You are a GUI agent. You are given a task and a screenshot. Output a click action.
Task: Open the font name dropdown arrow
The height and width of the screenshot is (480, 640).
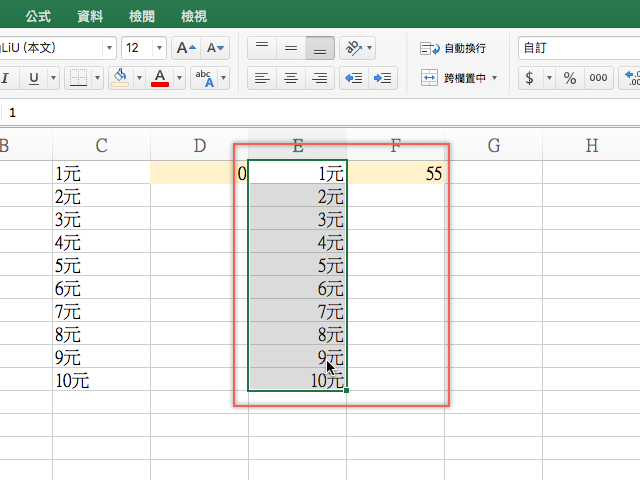coord(109,48)
